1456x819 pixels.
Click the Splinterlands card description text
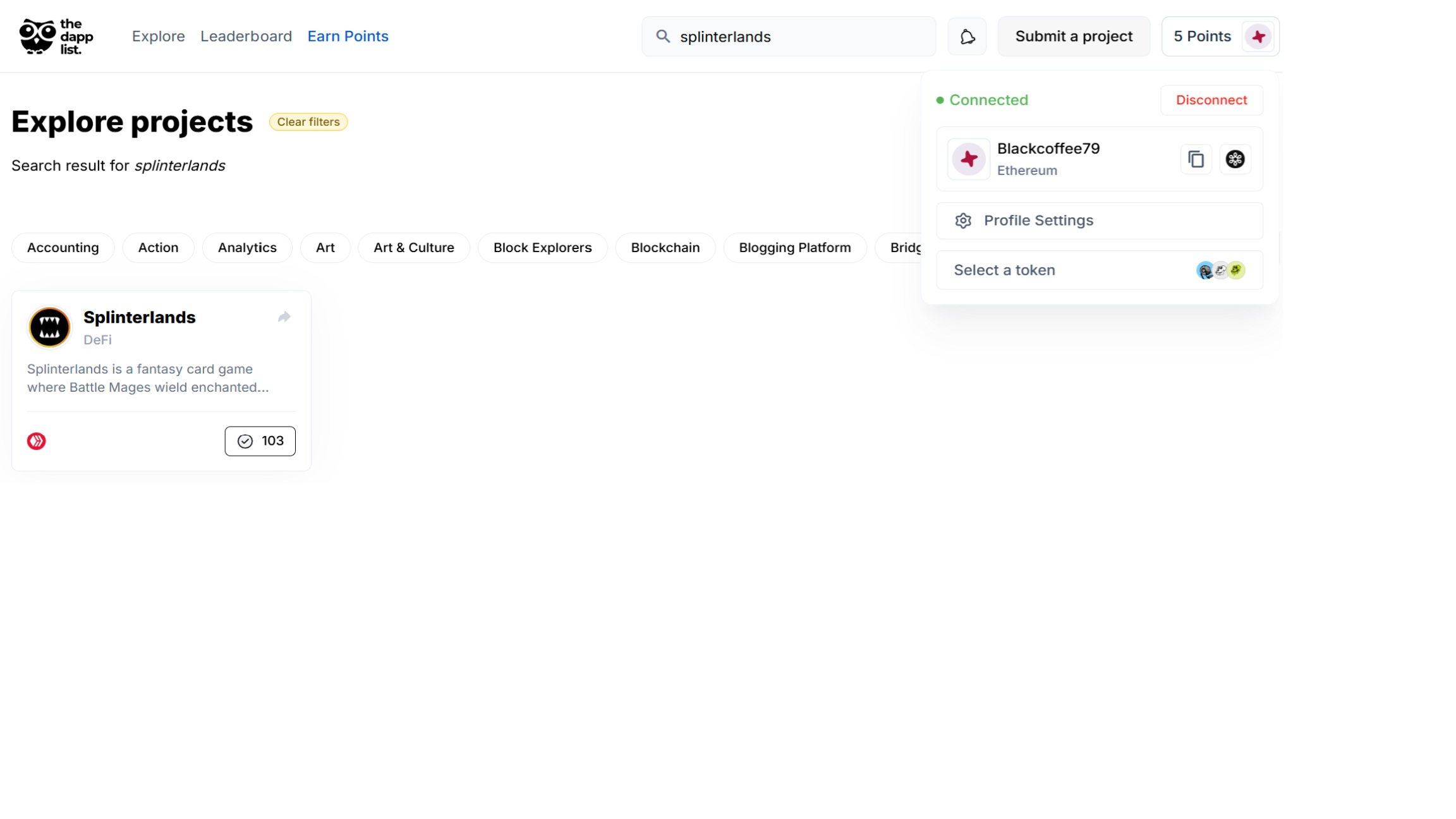pyautogui.click(x=148, y=378)
